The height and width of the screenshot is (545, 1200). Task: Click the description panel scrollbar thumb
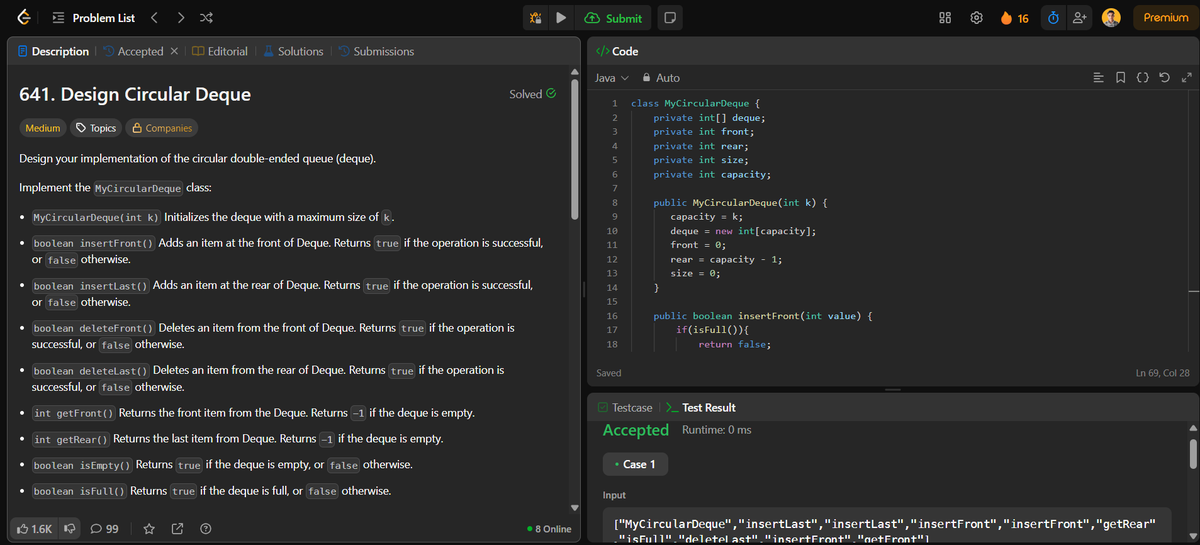[x=574, y=148]
